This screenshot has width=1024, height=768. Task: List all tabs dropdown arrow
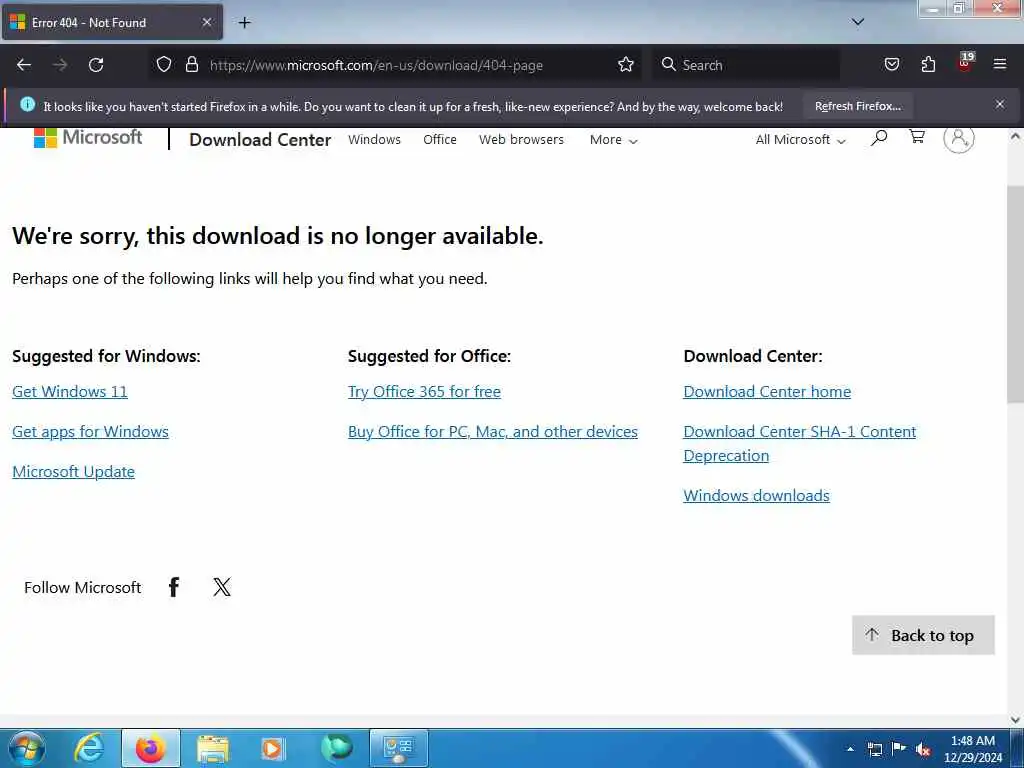coord(858,22)
